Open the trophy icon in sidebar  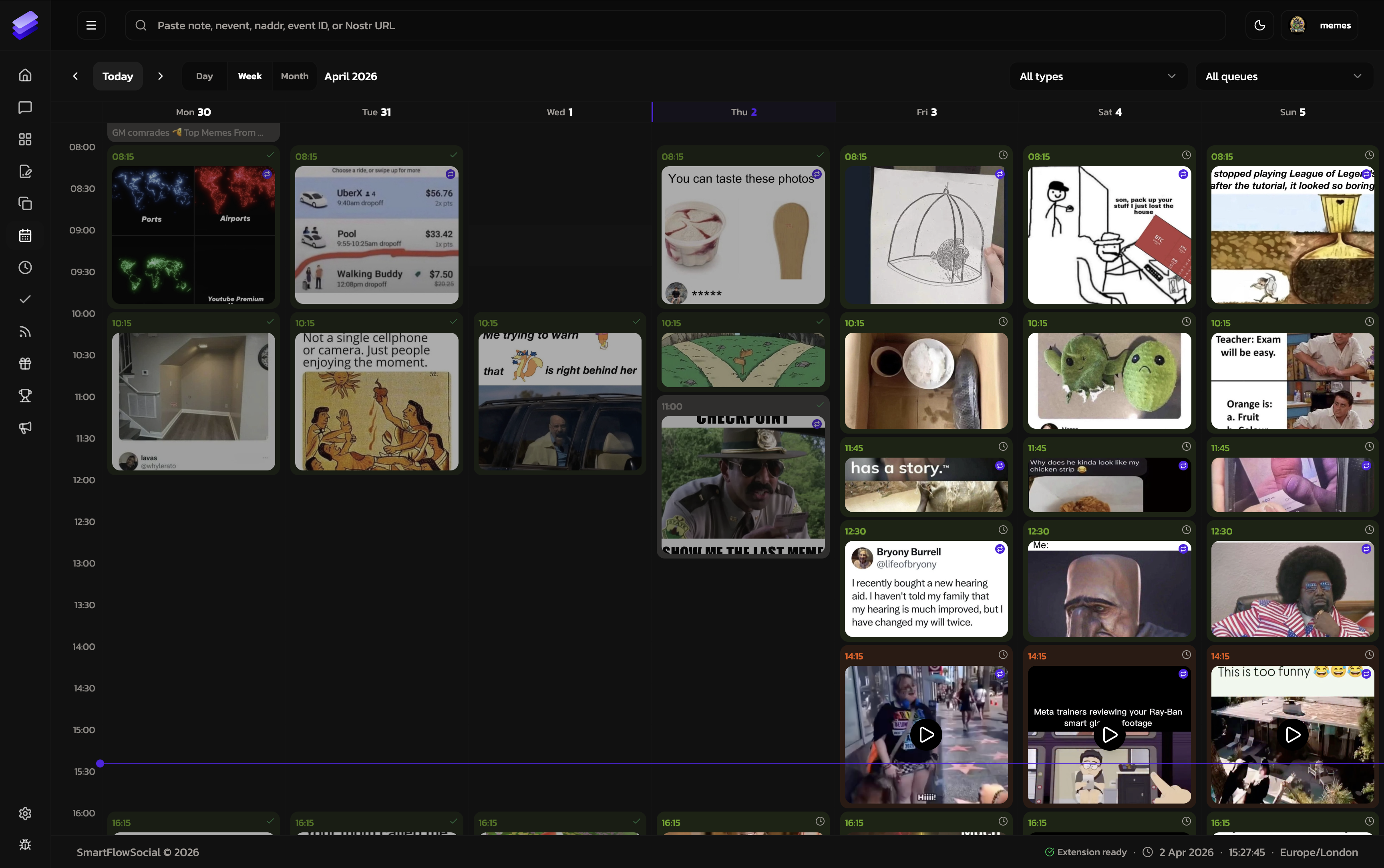(x=25, y=396)
